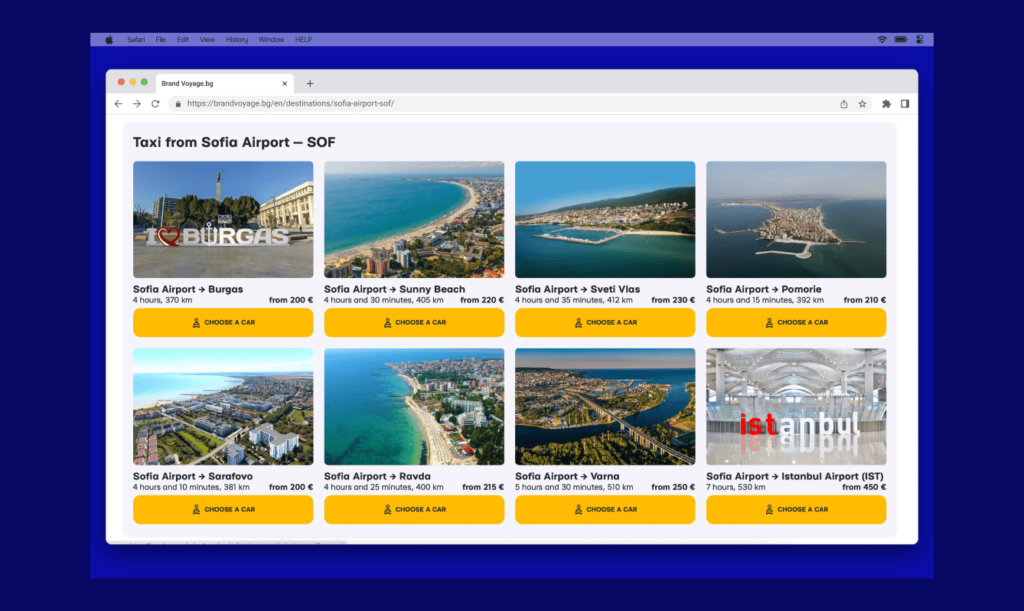Open the Apple menu
Viewport: 1024px width, 611px height.
109,39
